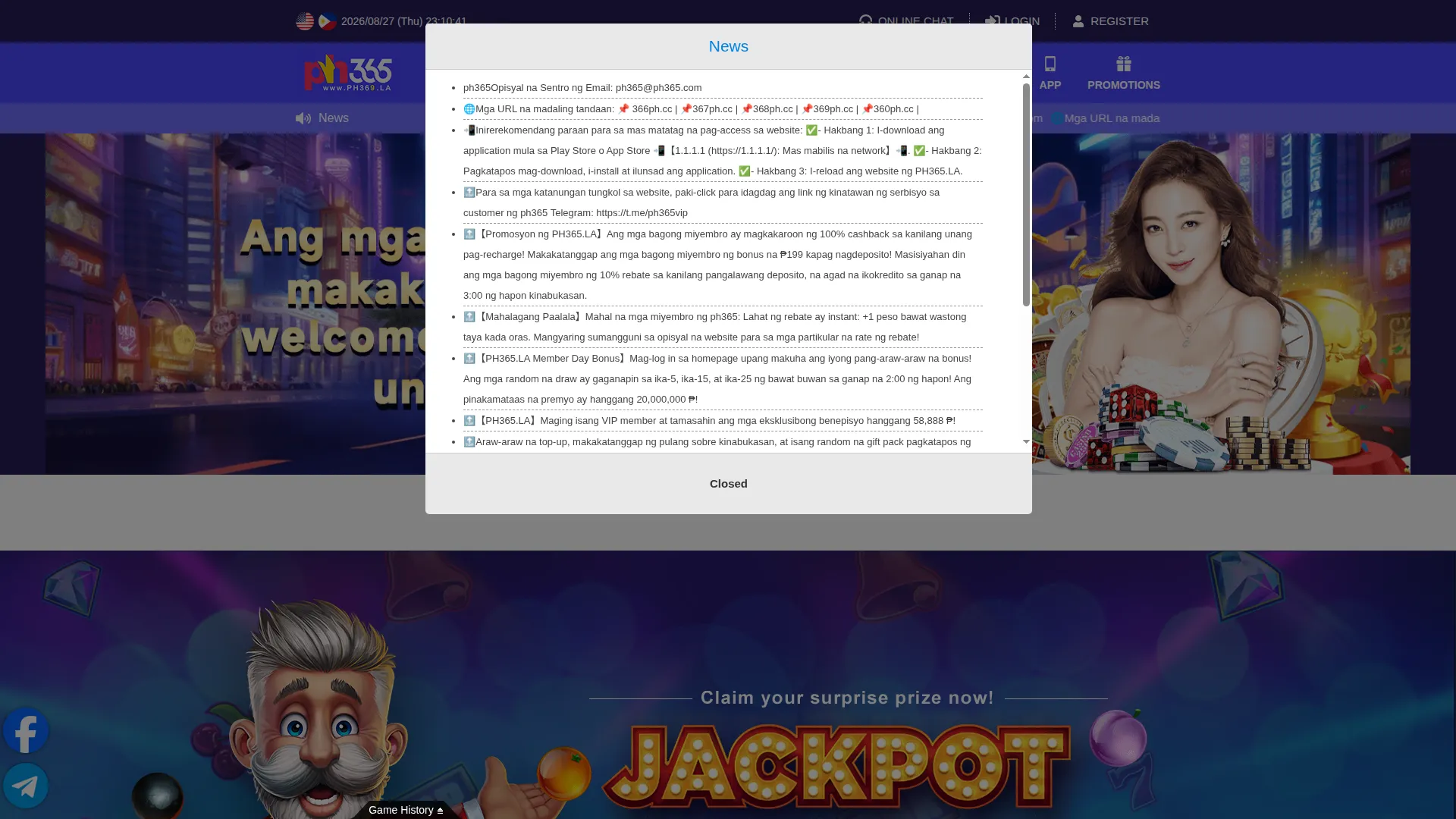The width and height of the screenshot is (1456, 819).
Task: Open the Facebook floating icon
Action: pos(26,731)
